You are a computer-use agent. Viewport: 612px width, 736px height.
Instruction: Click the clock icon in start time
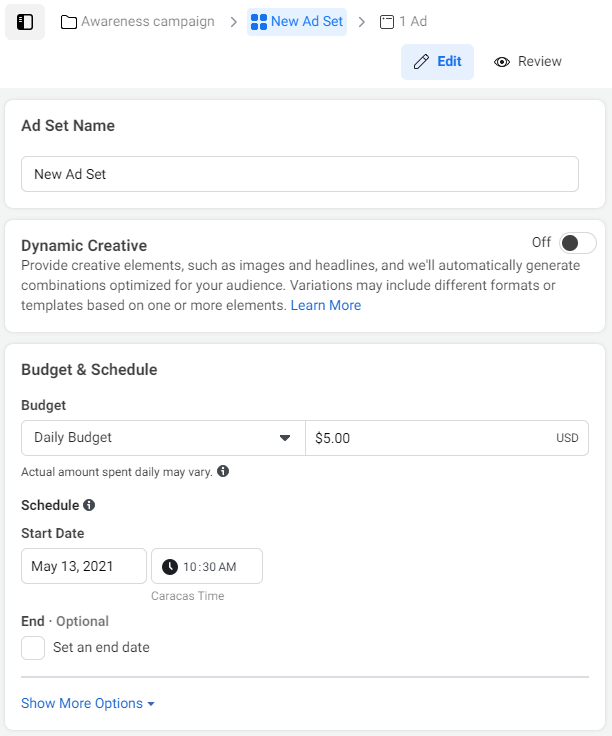pos(170,567)
